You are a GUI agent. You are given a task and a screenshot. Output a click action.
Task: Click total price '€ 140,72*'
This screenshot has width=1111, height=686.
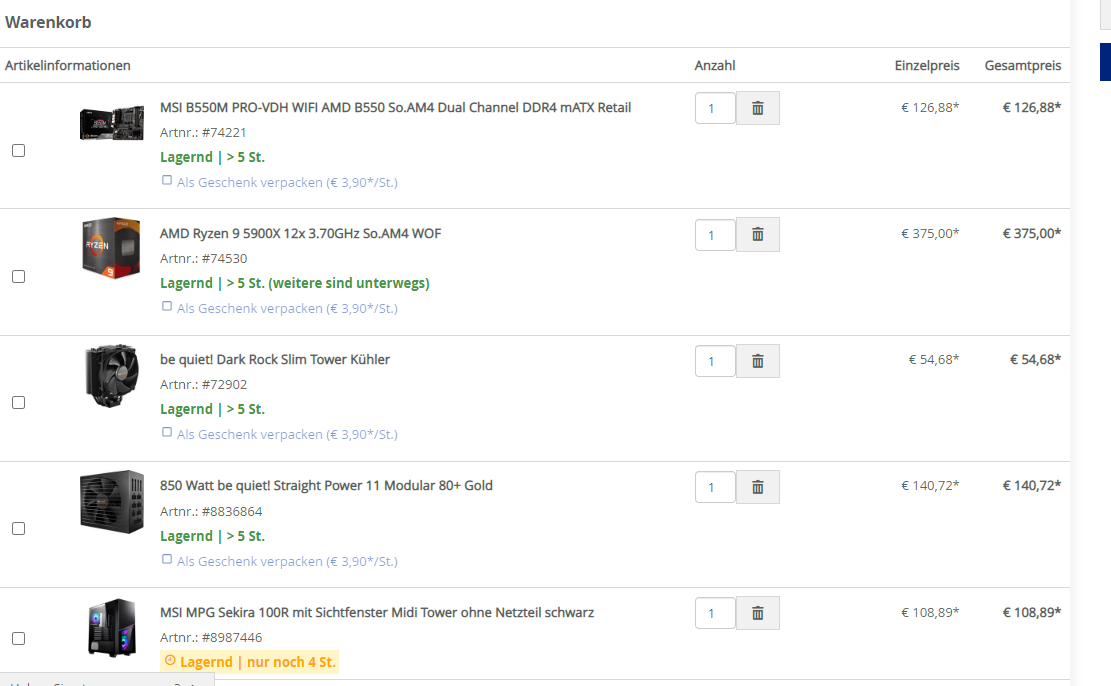(x=1032, y=485)
